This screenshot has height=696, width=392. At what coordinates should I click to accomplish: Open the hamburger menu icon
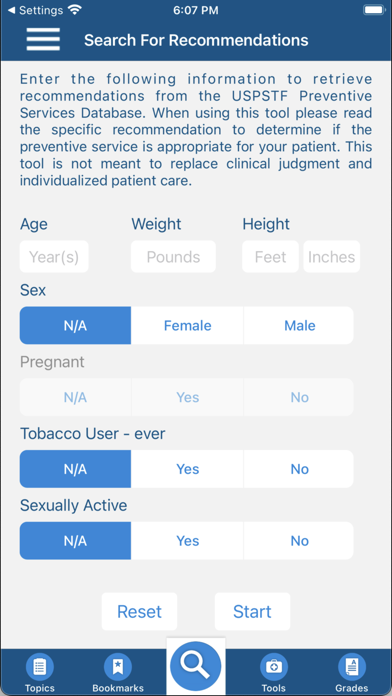43,40
